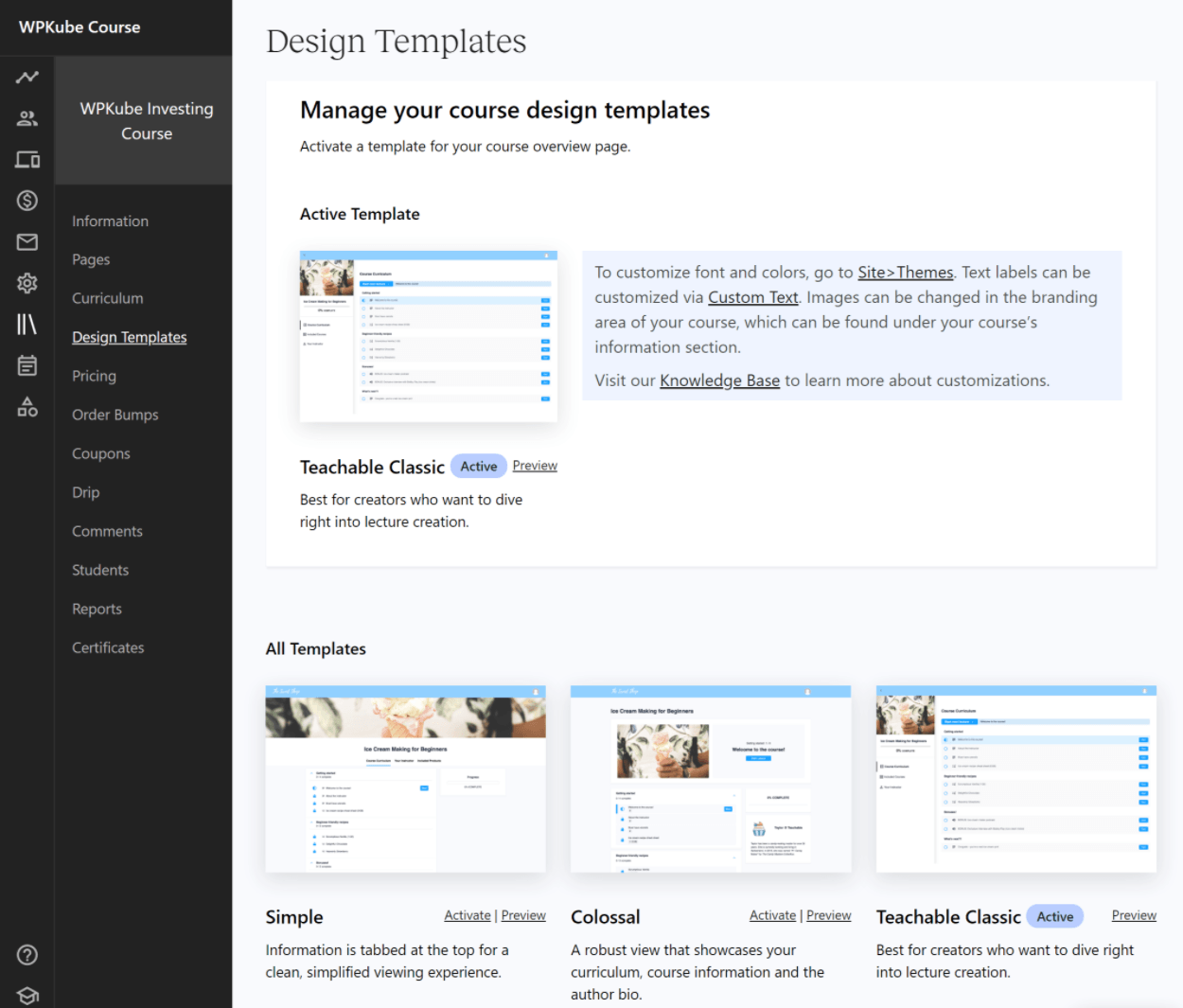This screenshot has height=1008, width=1183.
Task: Preview the Colossal template
Action: click(x=829, y=915)
